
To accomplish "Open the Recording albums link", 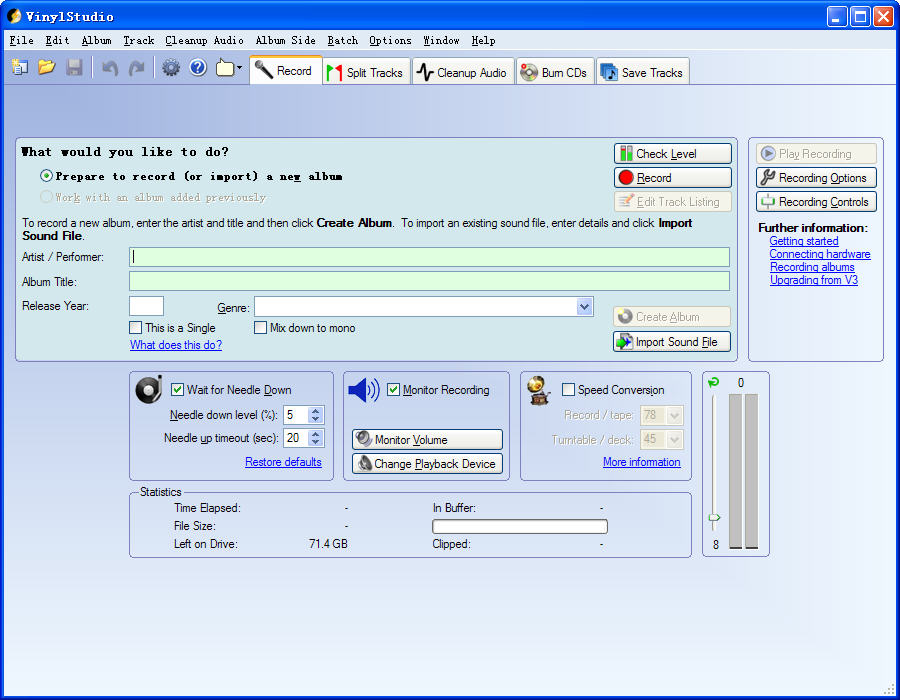I will [812, 267].
